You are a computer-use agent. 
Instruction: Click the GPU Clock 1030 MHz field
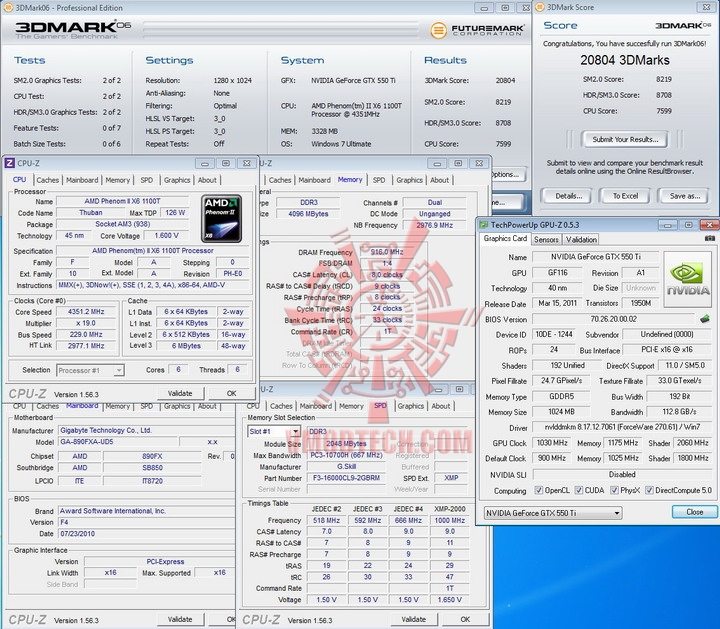click(x=551, y=443)
